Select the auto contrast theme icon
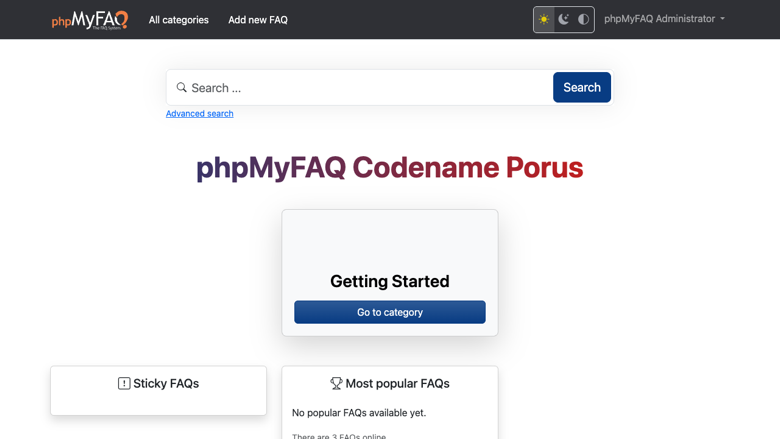 click(584, 19)
